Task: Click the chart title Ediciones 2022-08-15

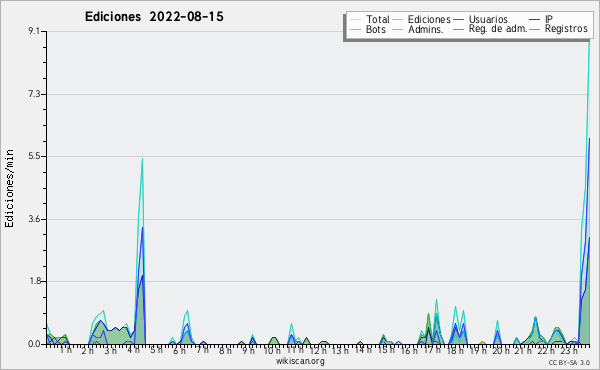Action: [x=154, y=17]
